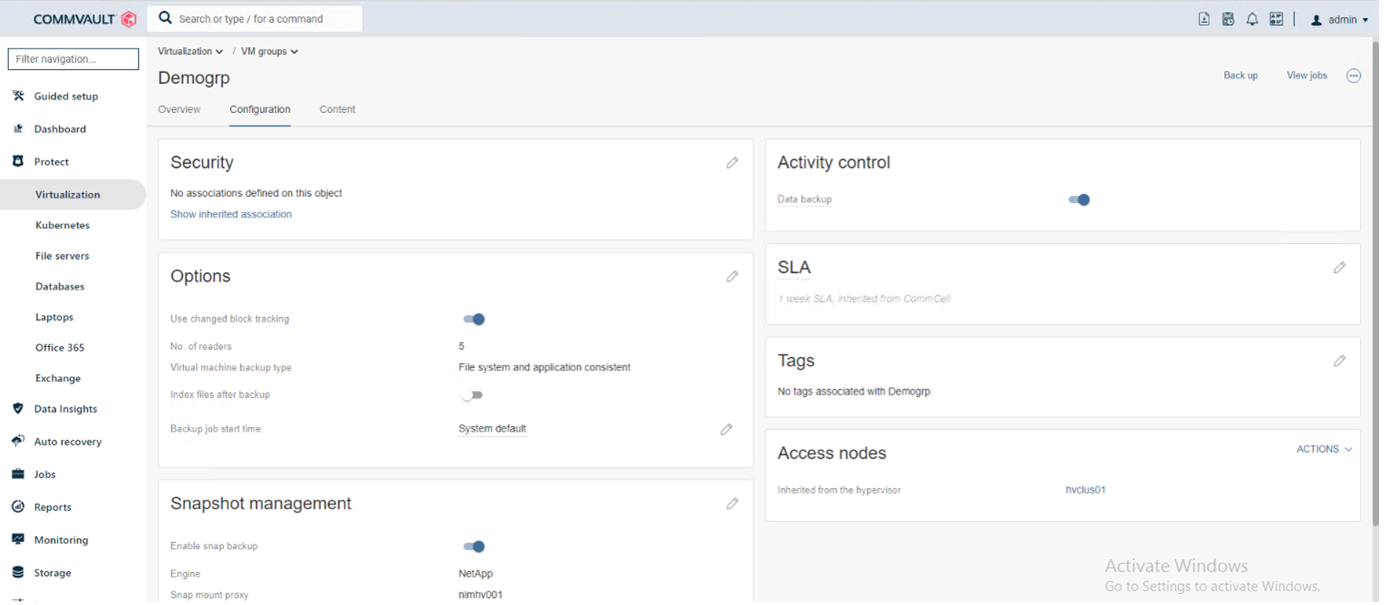Enable Index files after backup
1384x605 pixels.
(x=472, y=395)
